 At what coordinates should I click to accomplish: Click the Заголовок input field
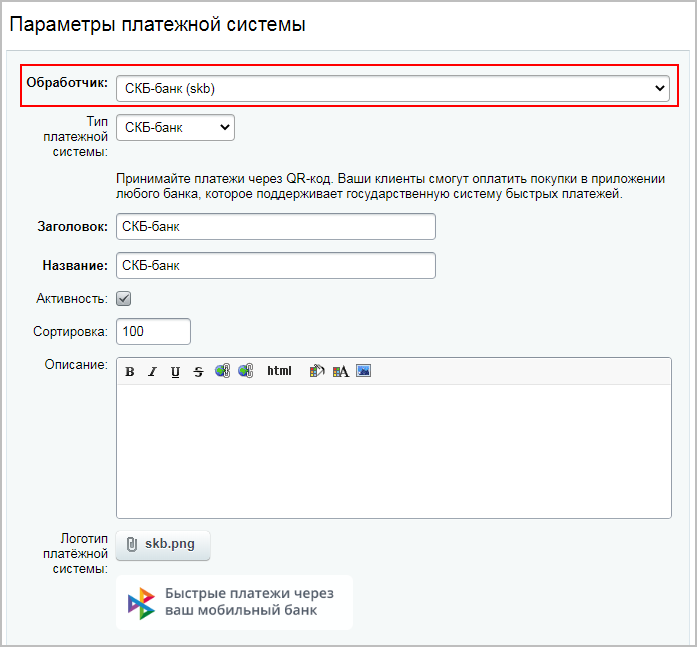(276, 227)
